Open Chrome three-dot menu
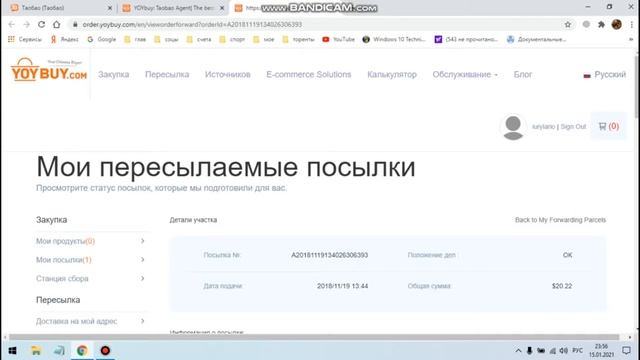Viewport: 640px width, 360px height. pyautogui.click(x=631, y=24)
